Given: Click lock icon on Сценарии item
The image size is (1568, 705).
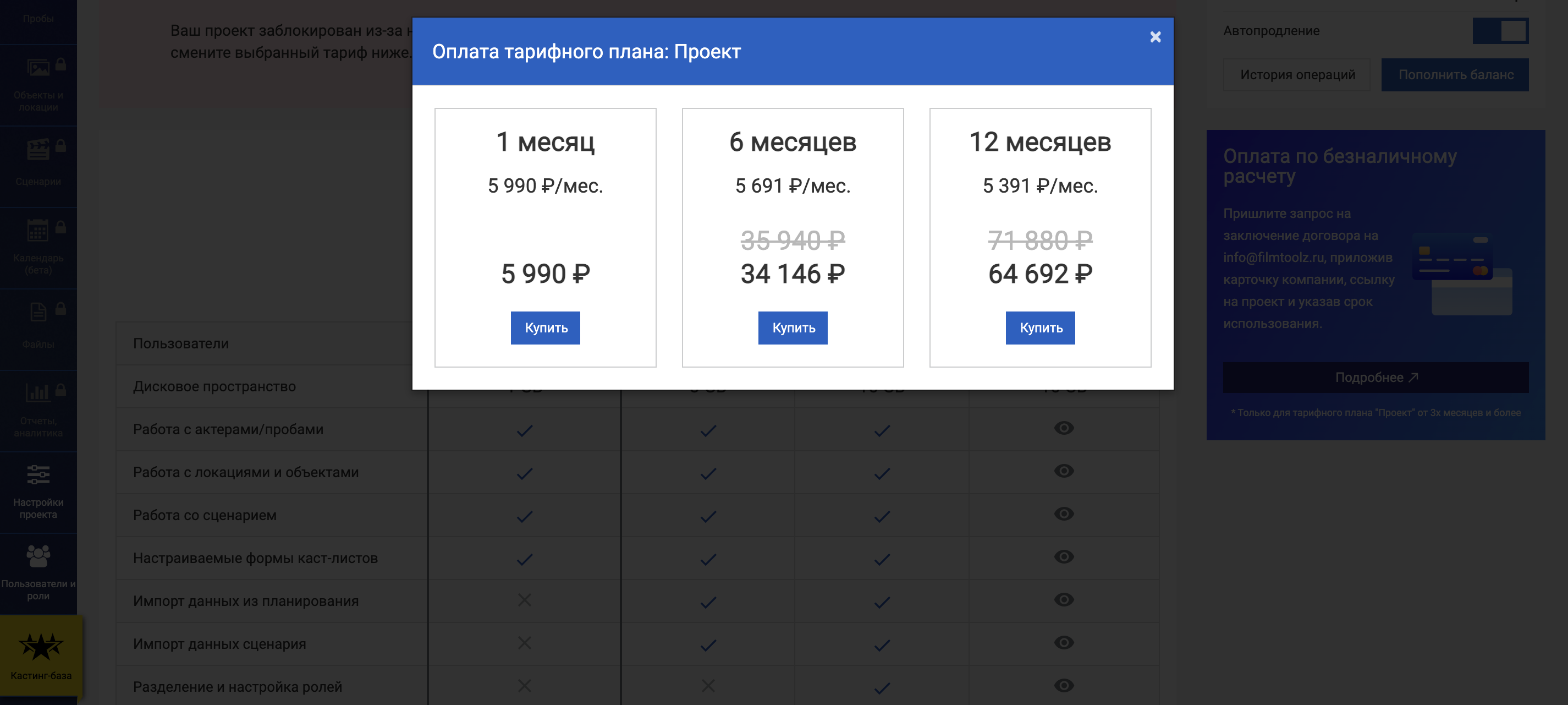Looking at the screenshot, I should pyautogui.click(x=61, y=146).
